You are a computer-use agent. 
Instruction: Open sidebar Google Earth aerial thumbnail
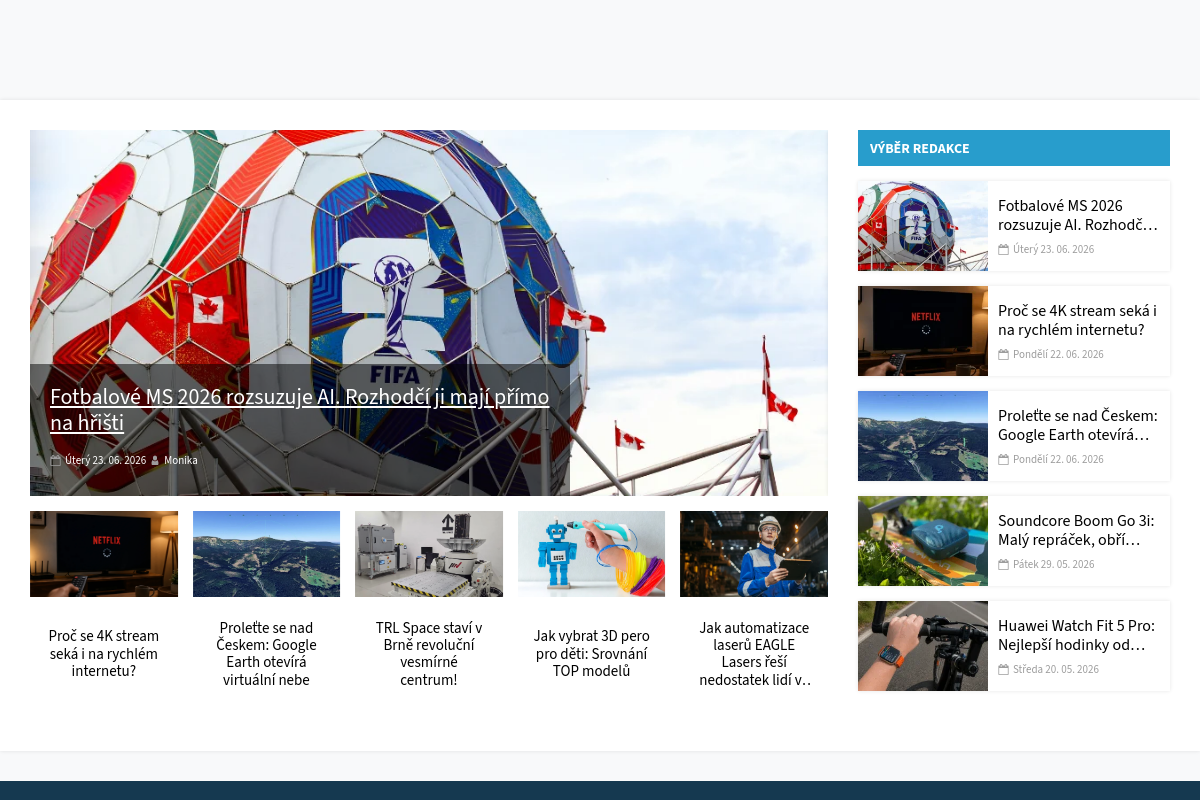(923, 436)
